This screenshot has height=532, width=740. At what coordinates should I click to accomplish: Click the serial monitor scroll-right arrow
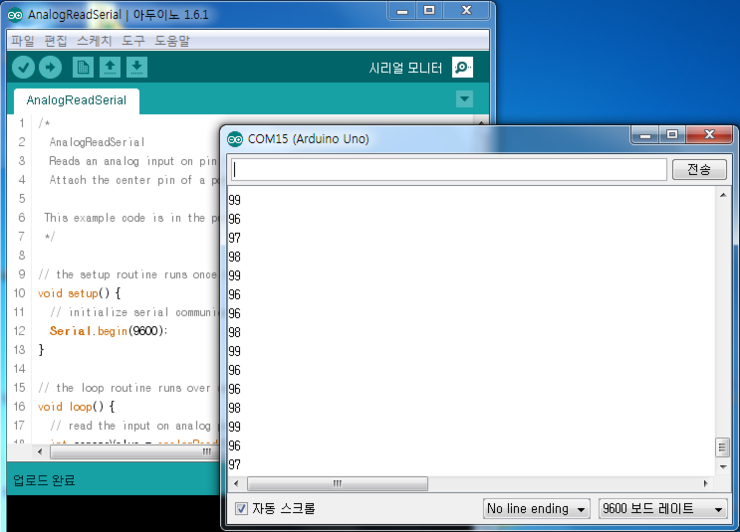pyautogui.click(x=706, y=483)
